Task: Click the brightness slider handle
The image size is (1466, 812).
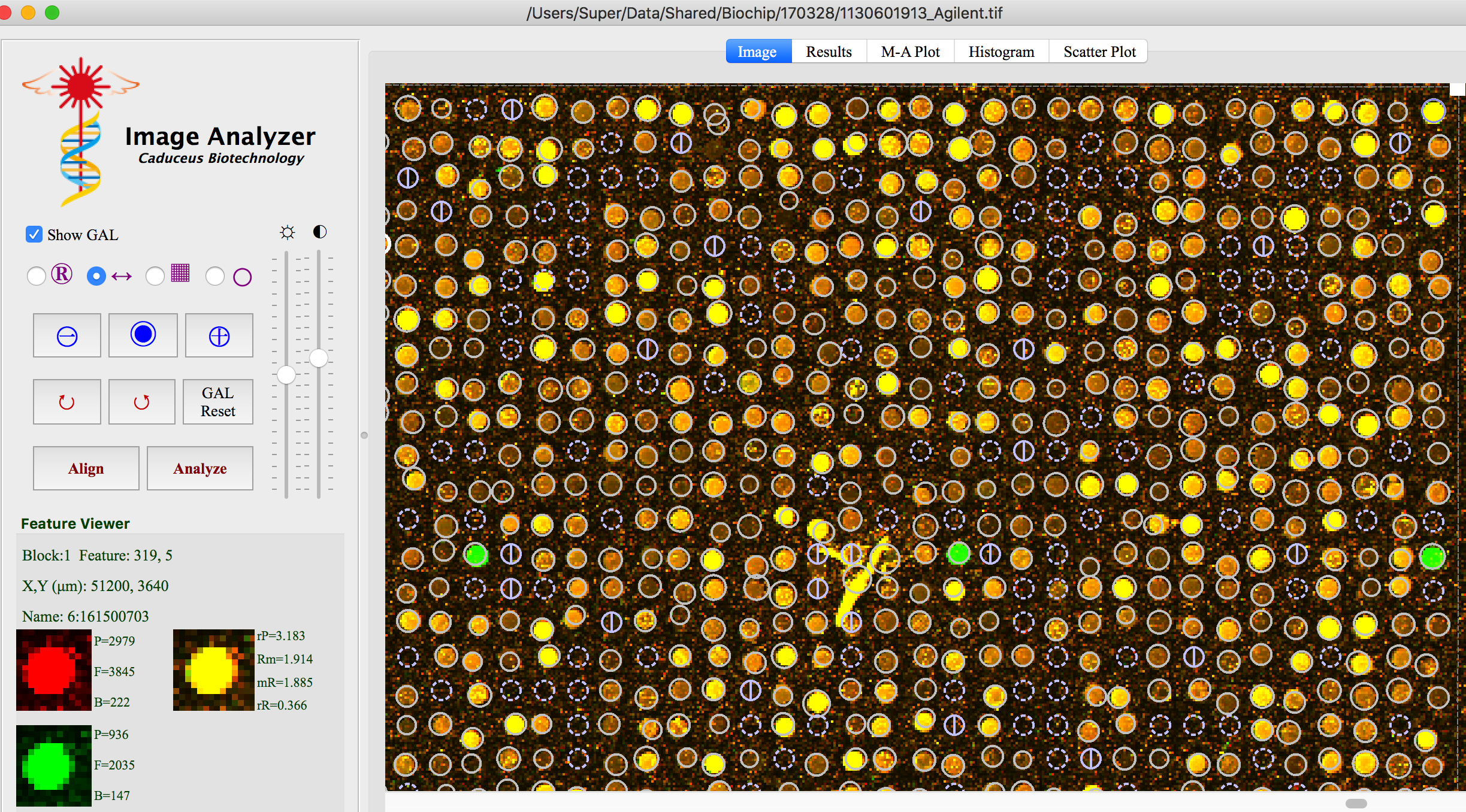Action: click(286, 375)
